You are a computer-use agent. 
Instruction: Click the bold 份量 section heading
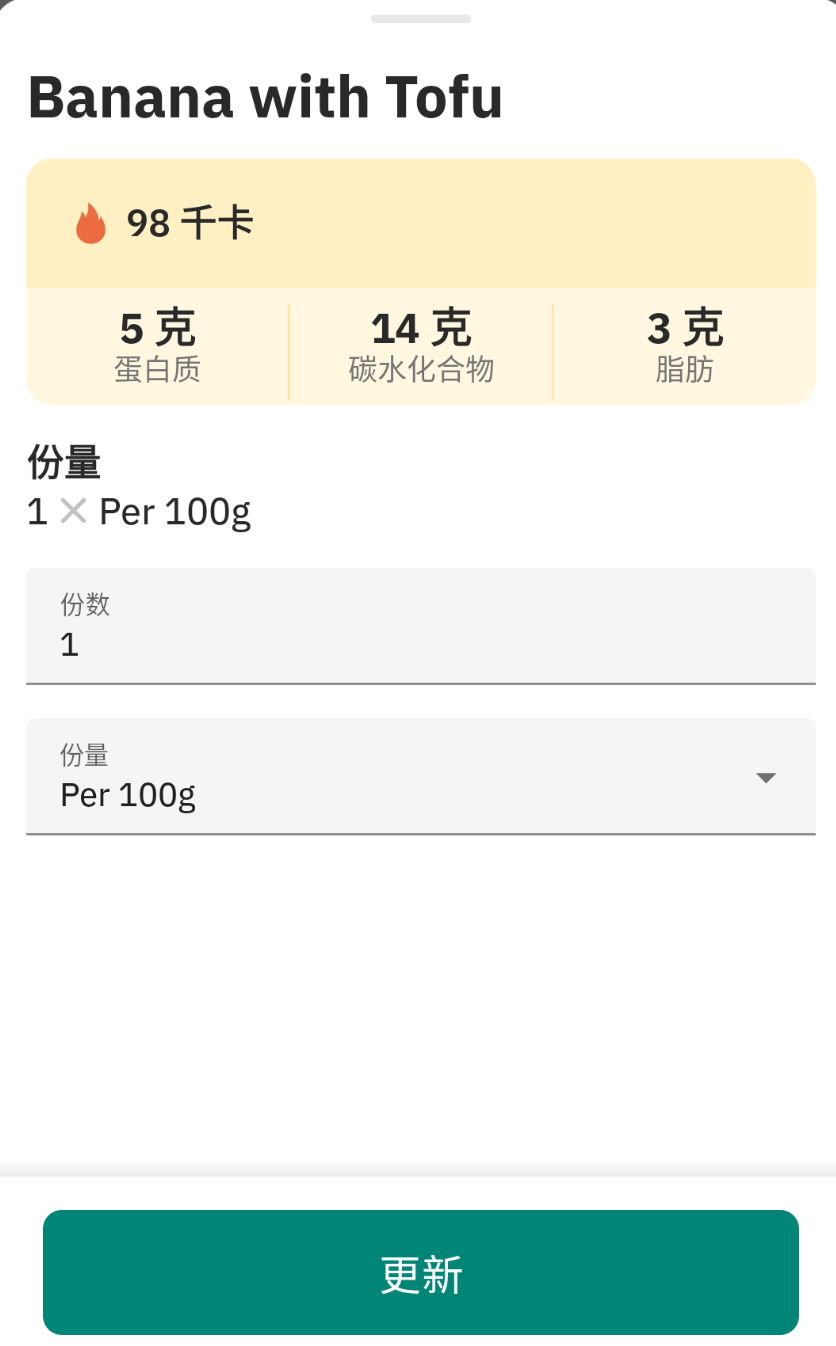64,462
